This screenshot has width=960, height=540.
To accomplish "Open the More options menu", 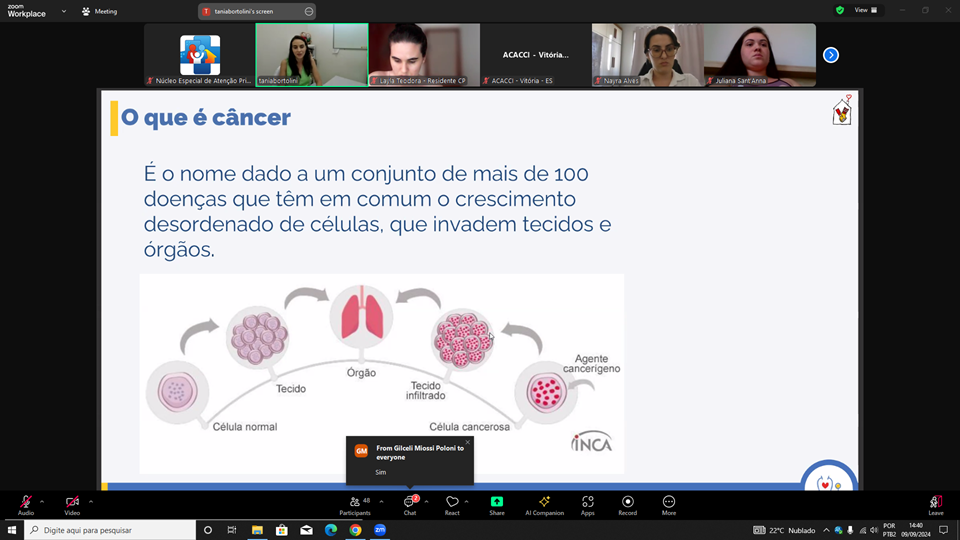I will pos(669,504).
